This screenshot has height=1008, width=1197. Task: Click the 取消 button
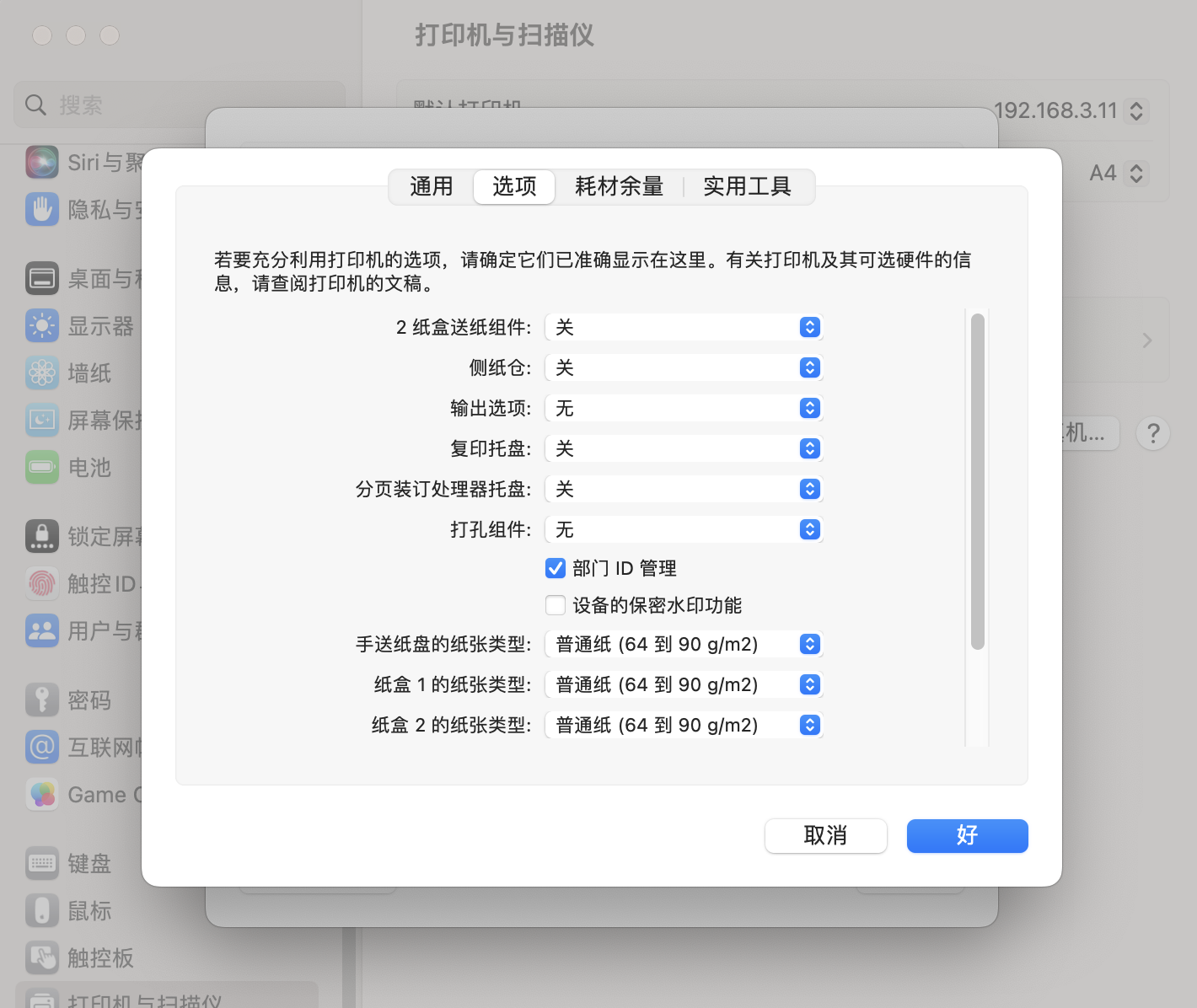[x=826, y=836]
